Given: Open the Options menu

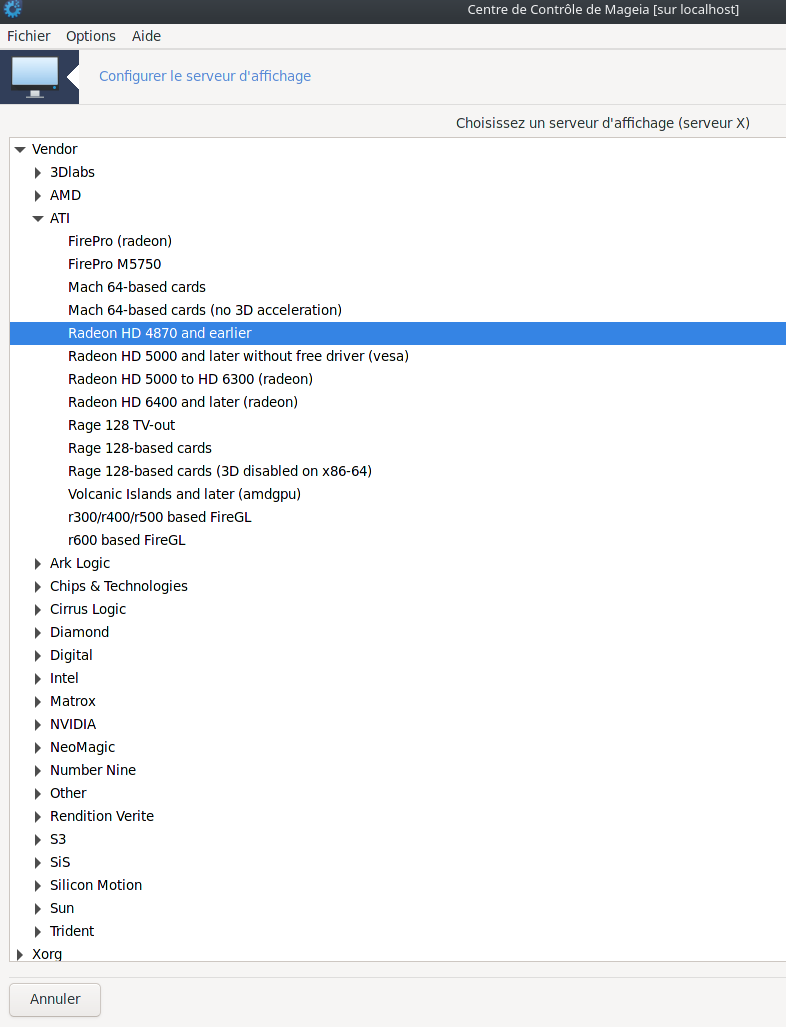Looking at the screenshot, I should pyautogui.click(x=90, y=36).
